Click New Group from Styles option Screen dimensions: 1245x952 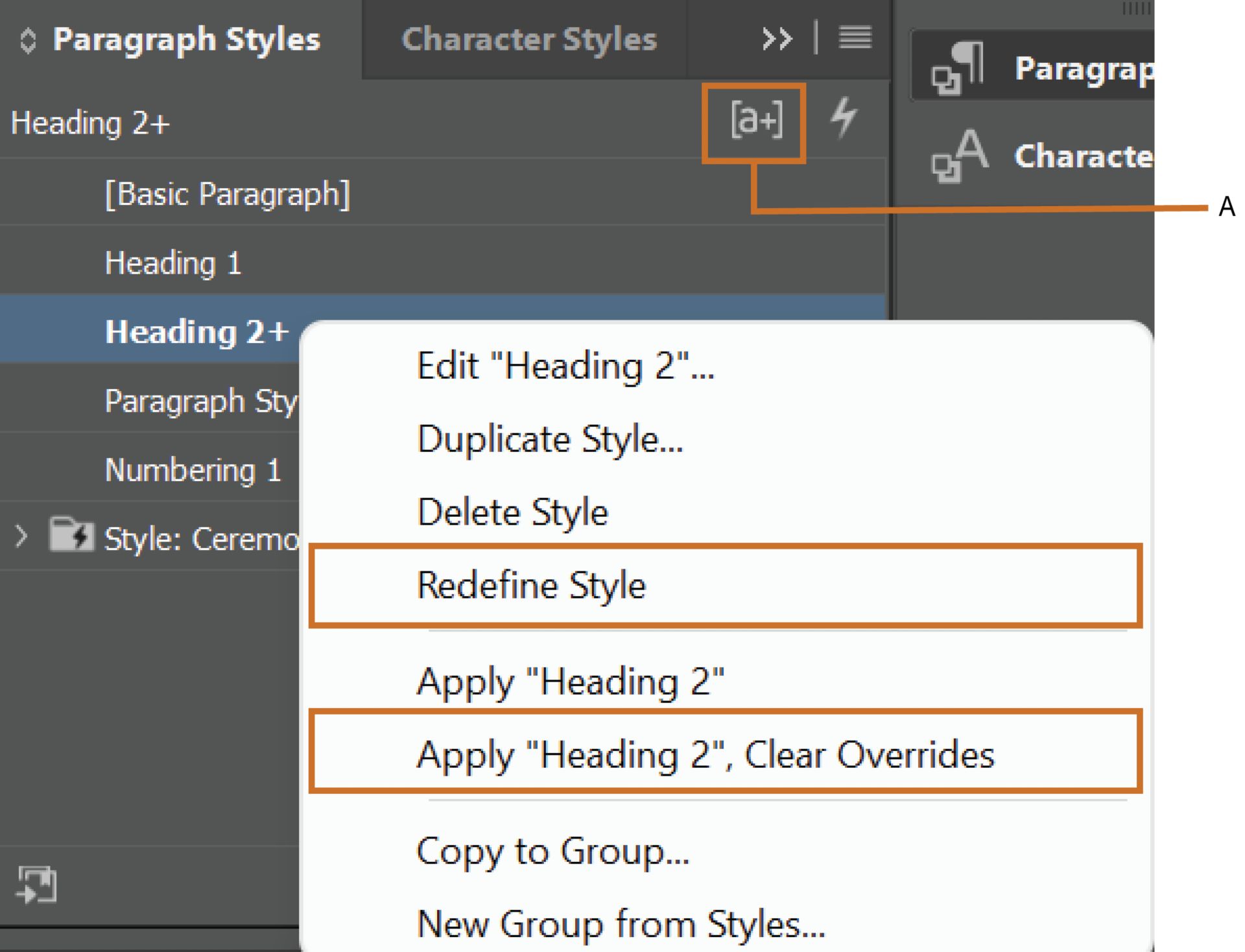coord(619,923)
